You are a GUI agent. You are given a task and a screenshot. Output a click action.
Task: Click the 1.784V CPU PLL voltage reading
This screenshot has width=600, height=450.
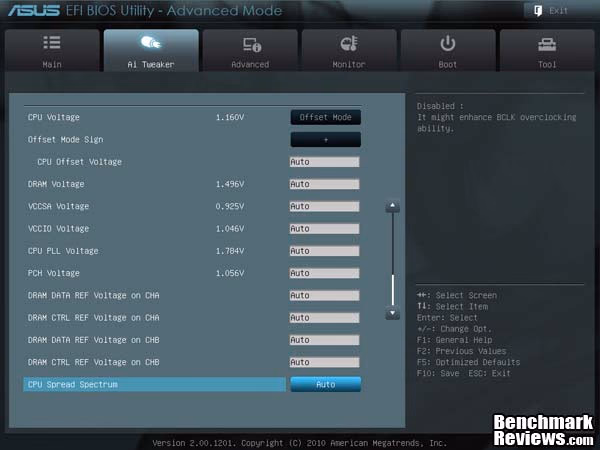tap(230, 251)
